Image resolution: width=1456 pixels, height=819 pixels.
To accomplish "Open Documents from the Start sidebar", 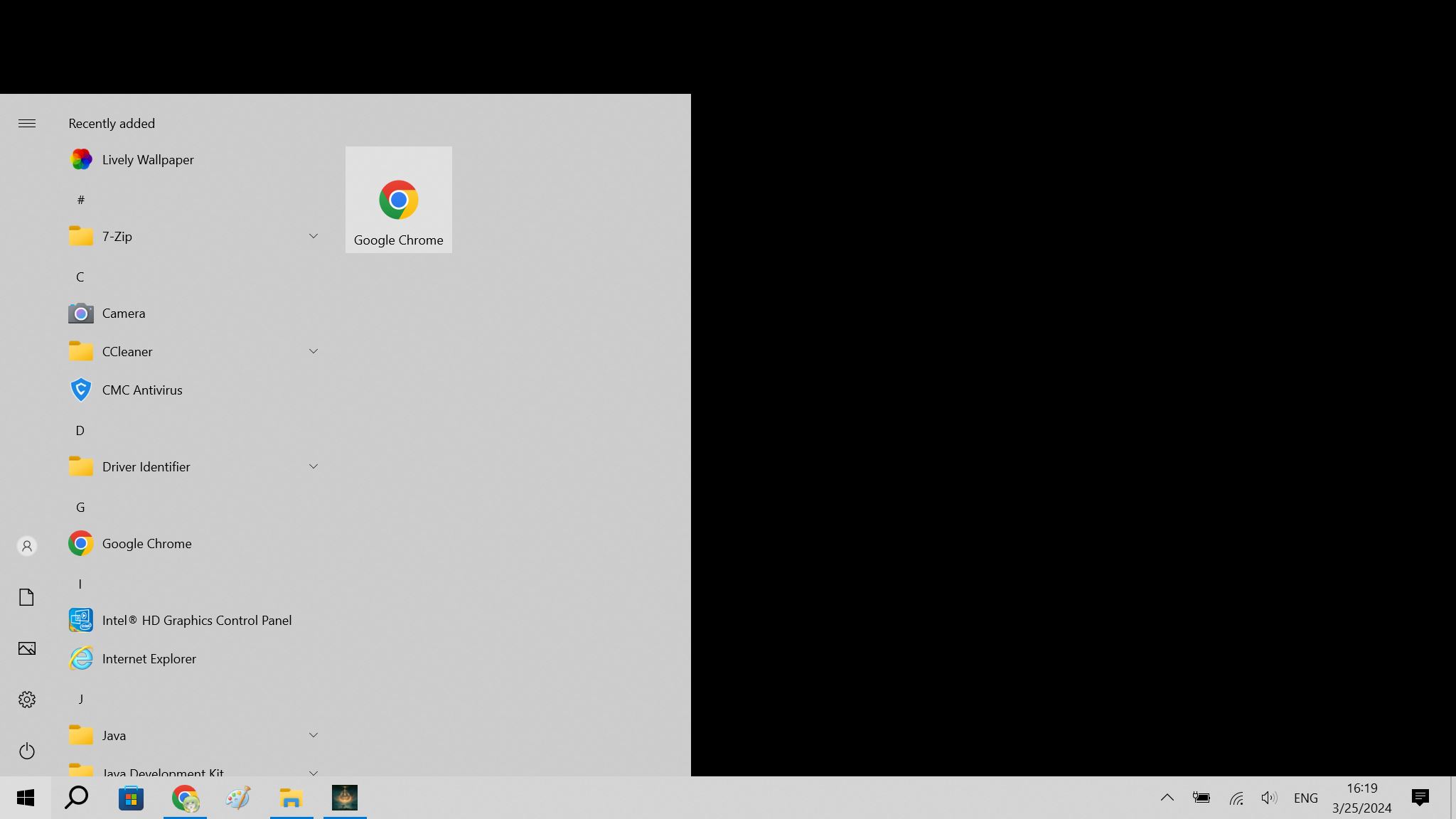I will pos(27,597).
